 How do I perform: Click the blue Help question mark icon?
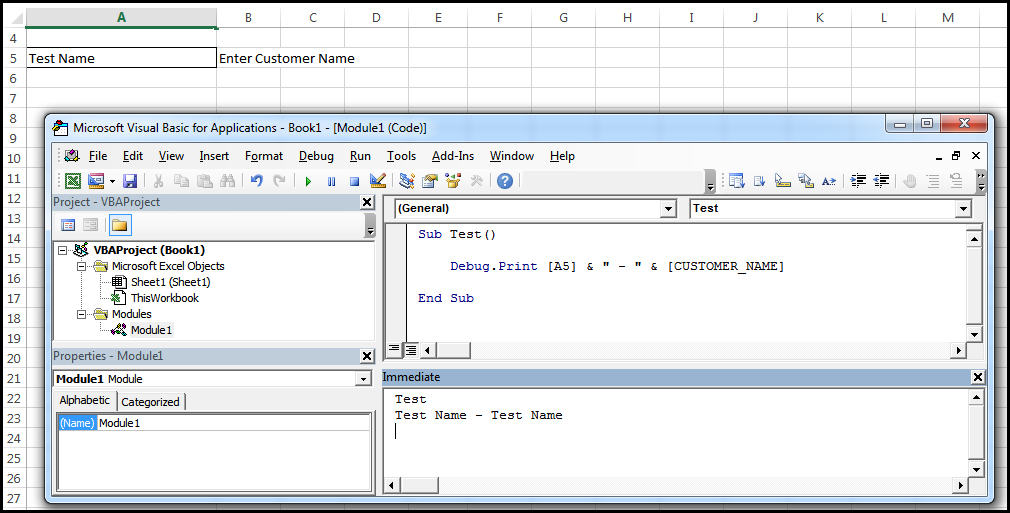click(505, 181)
